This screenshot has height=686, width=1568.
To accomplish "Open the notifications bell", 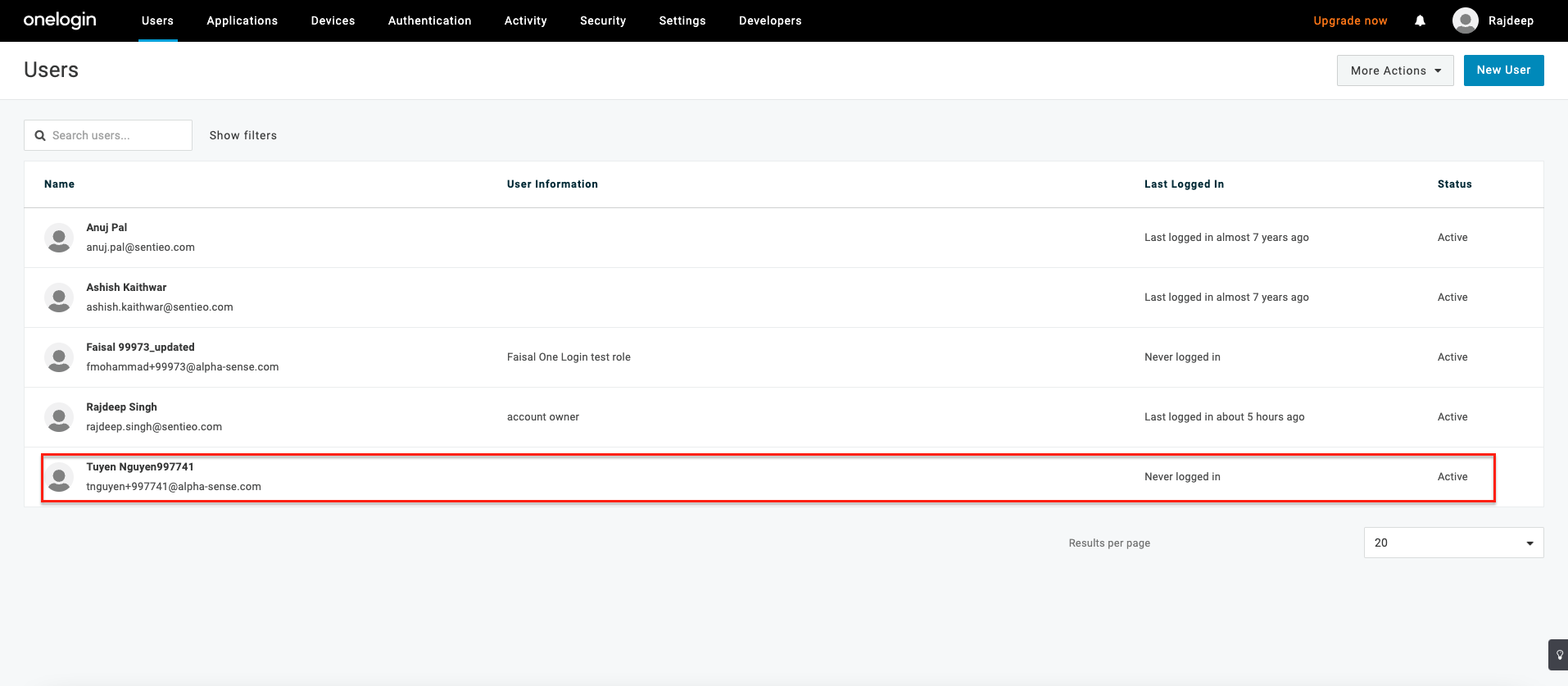I will 1420,20.
